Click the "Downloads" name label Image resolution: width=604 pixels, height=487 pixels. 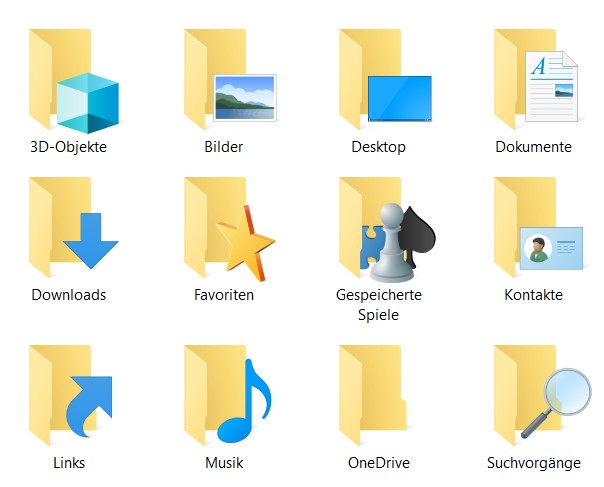[69, 295]
